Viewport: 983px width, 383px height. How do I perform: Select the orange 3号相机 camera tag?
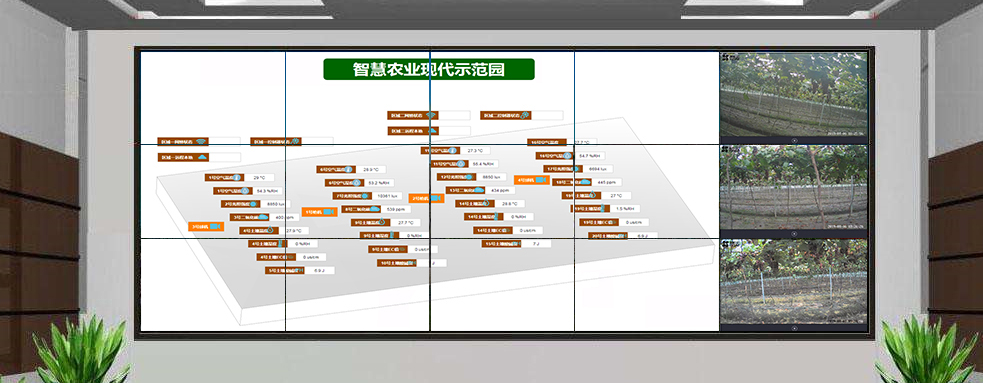click(x=206, y=226)
